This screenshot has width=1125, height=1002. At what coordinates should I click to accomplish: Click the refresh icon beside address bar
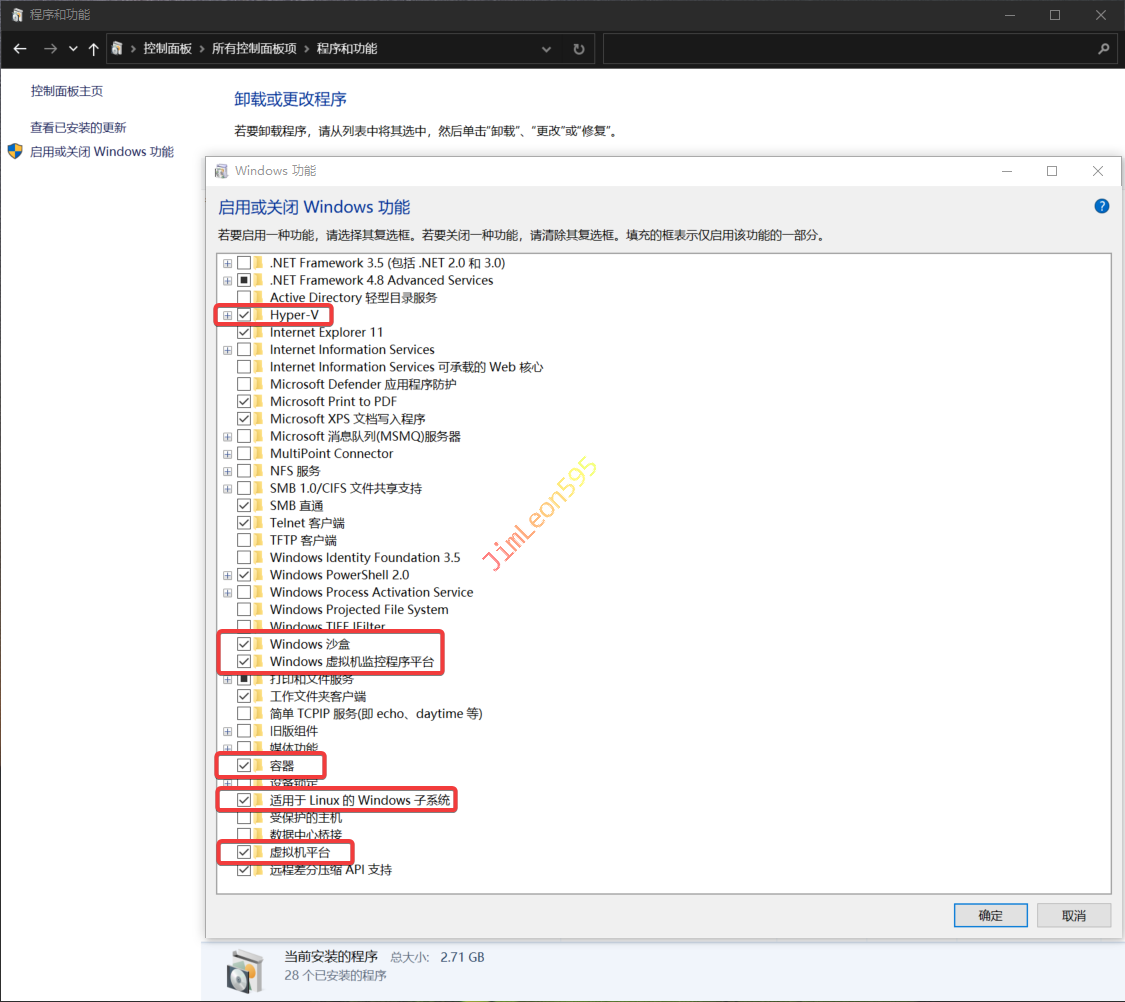579,48
